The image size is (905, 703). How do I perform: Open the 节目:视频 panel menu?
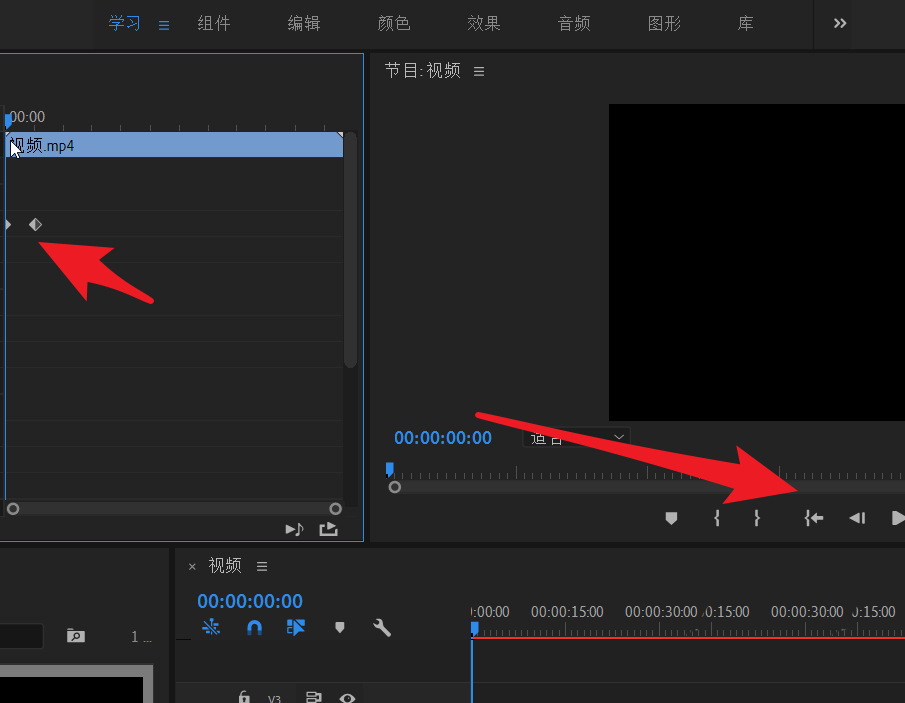pos(479,71)
